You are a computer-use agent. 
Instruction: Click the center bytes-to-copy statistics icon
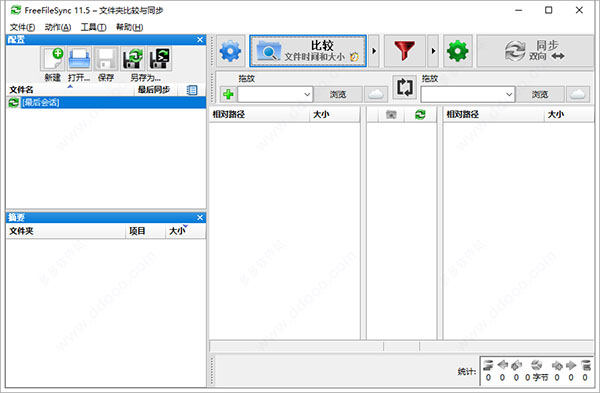coord(537,365)
